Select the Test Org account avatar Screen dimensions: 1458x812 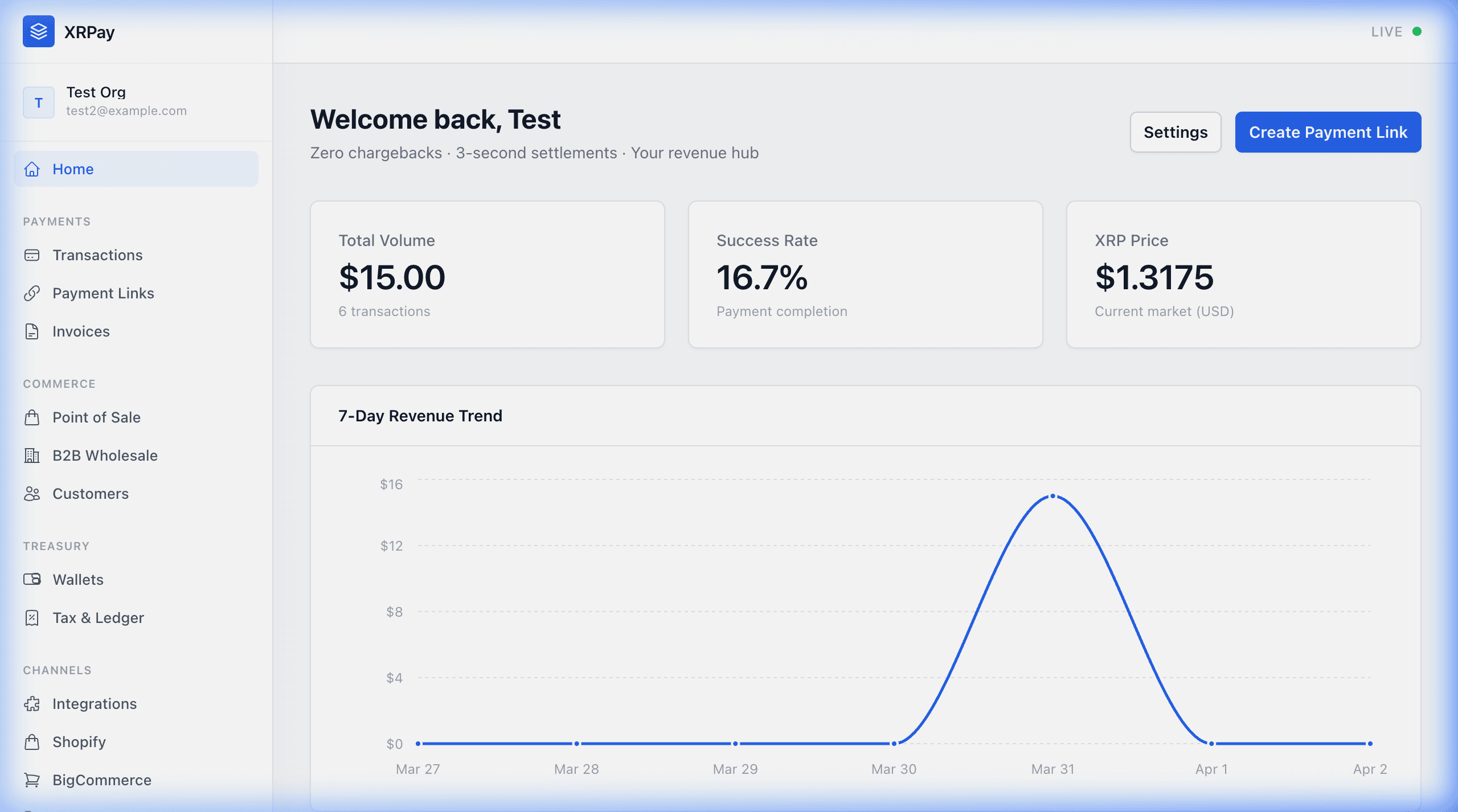[39, 102]
